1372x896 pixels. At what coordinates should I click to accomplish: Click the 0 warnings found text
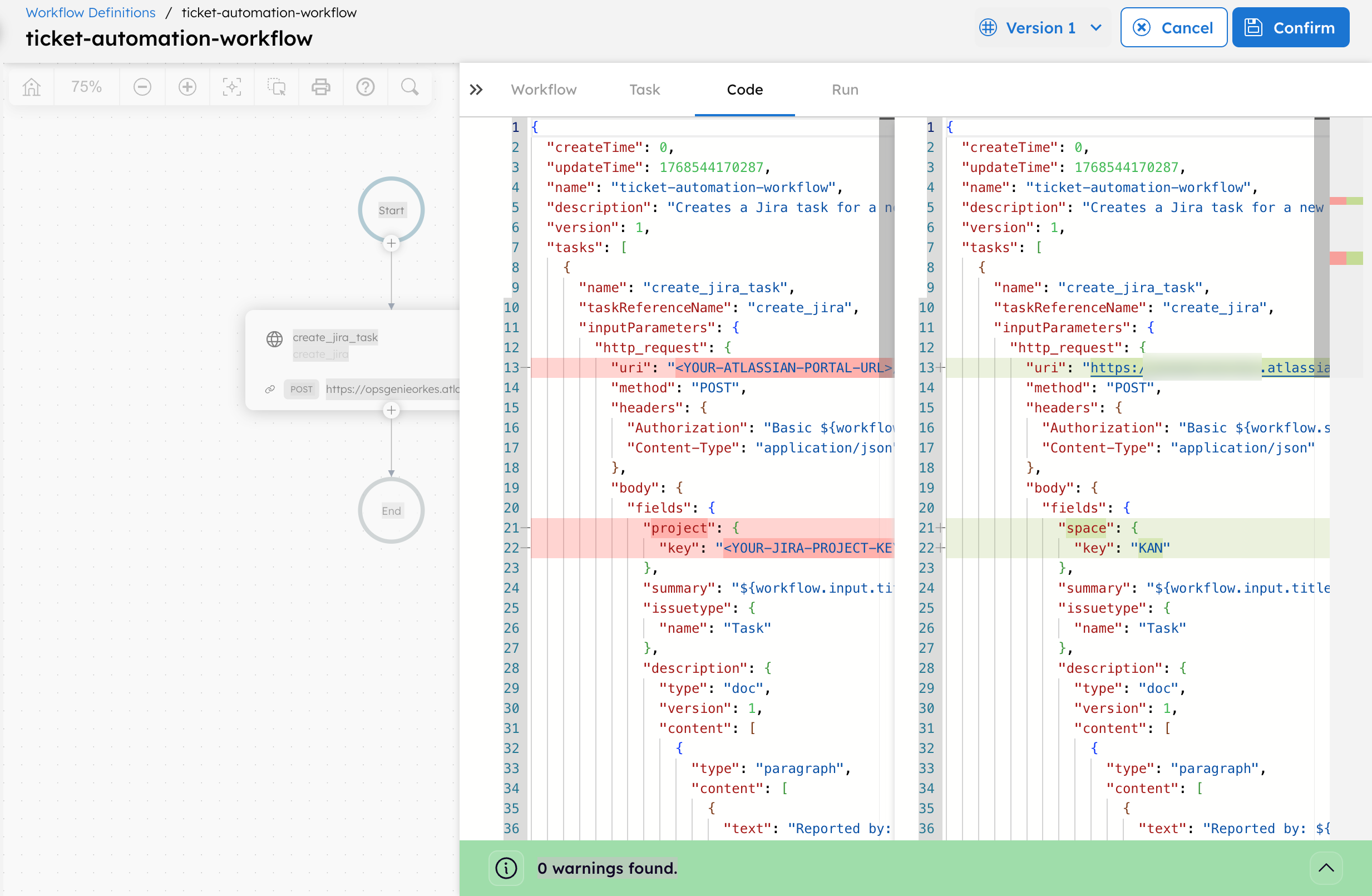(x=607, y=868)
